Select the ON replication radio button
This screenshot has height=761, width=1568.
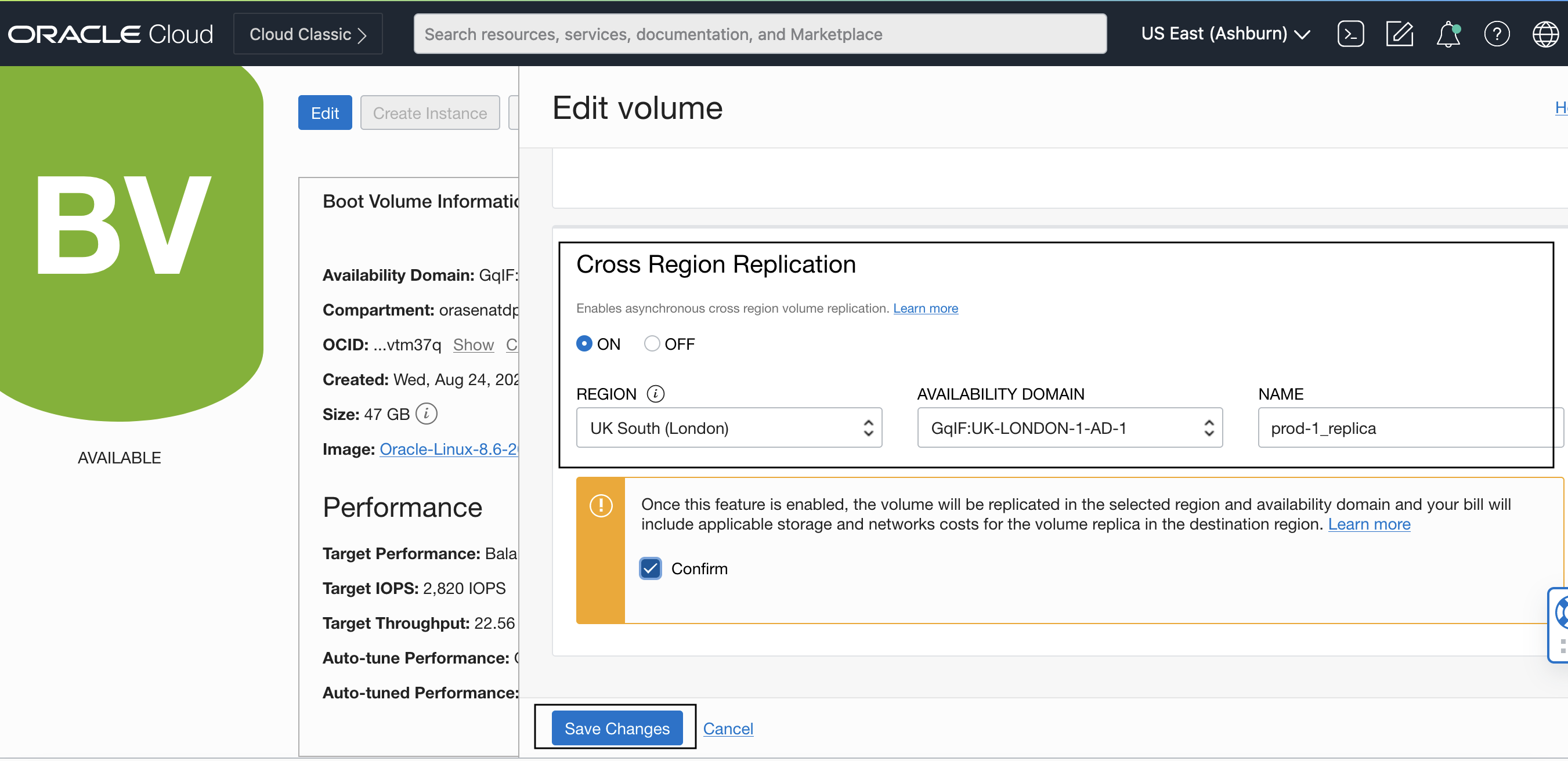click(x=584, y=343)
